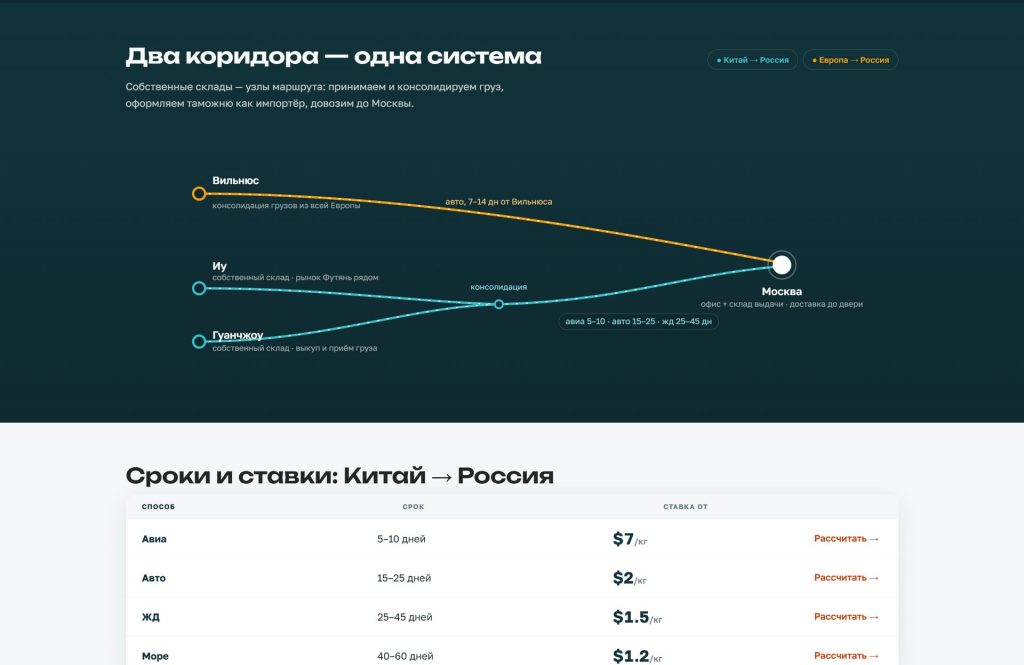Click the $2/кг rate value
The image size is (1024, 665).
(x=630, y=578)
